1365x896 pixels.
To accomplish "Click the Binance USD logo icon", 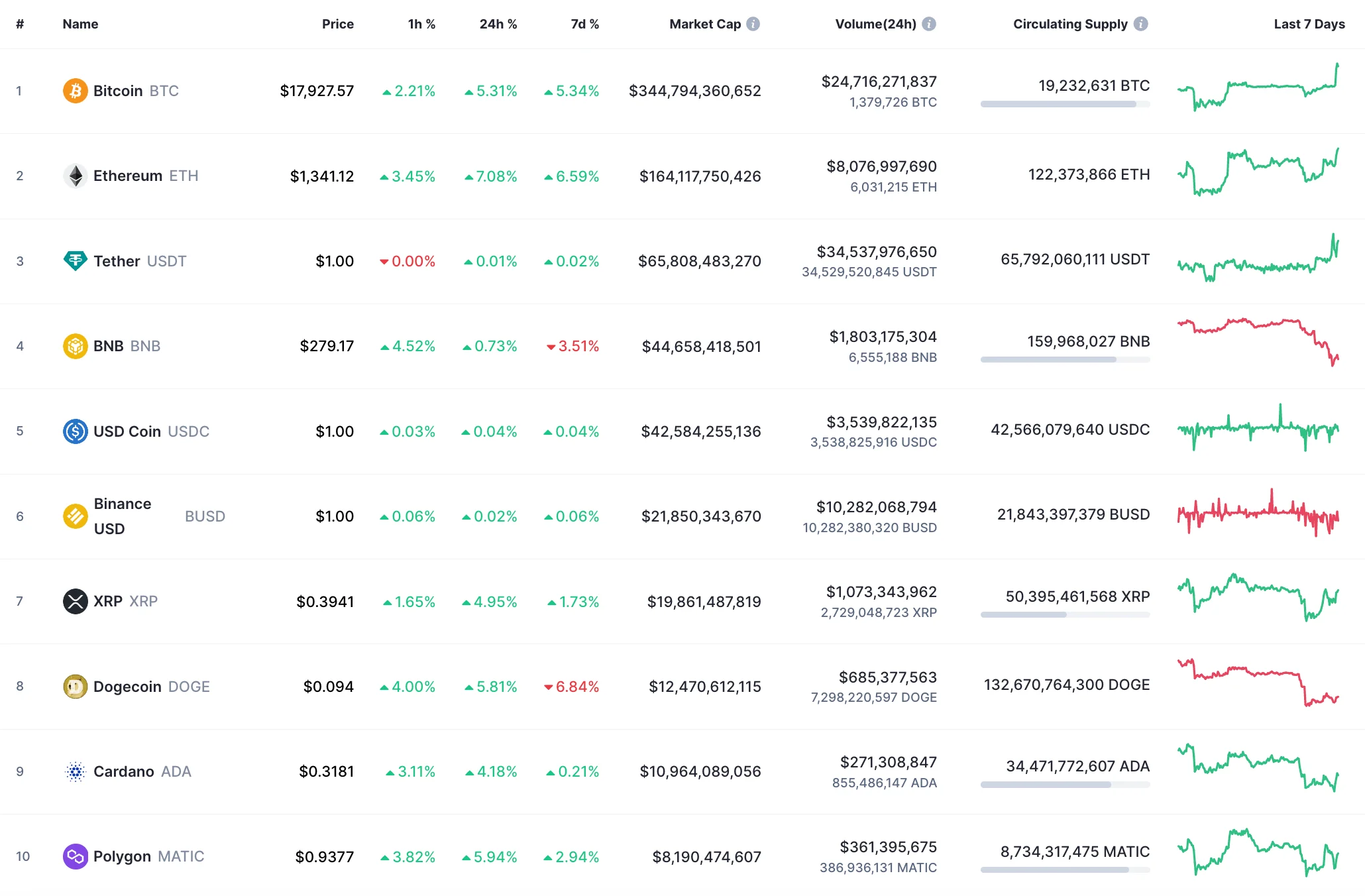I will coord(75,516).
